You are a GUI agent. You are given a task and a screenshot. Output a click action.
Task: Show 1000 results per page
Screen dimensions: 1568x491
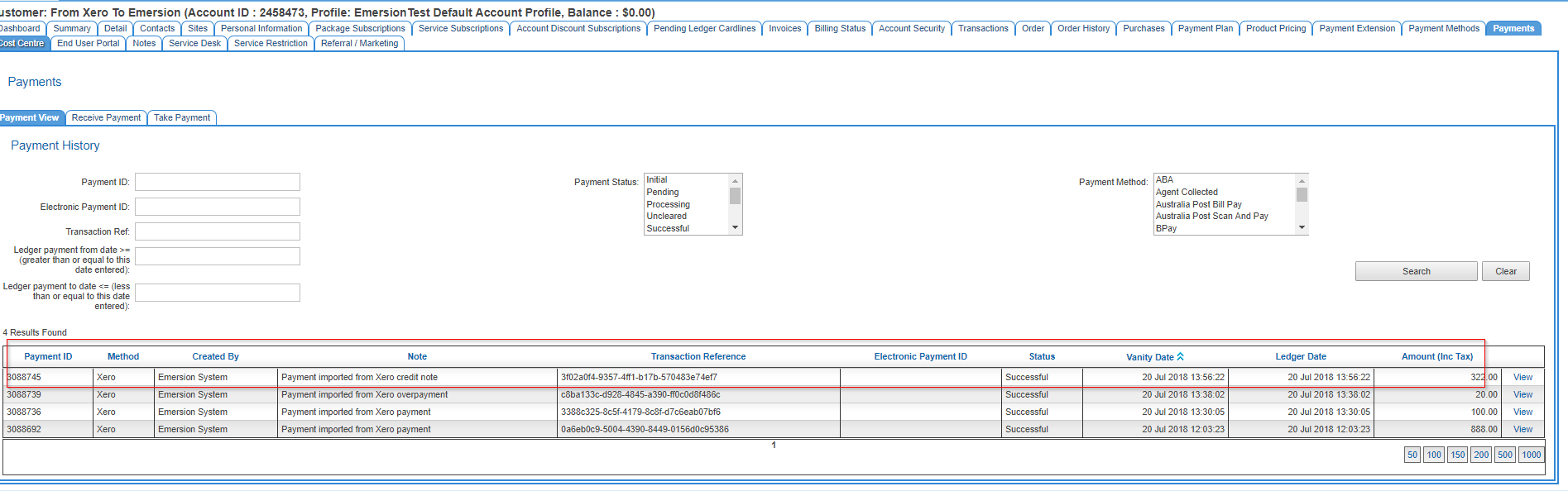pos(1531,455)
